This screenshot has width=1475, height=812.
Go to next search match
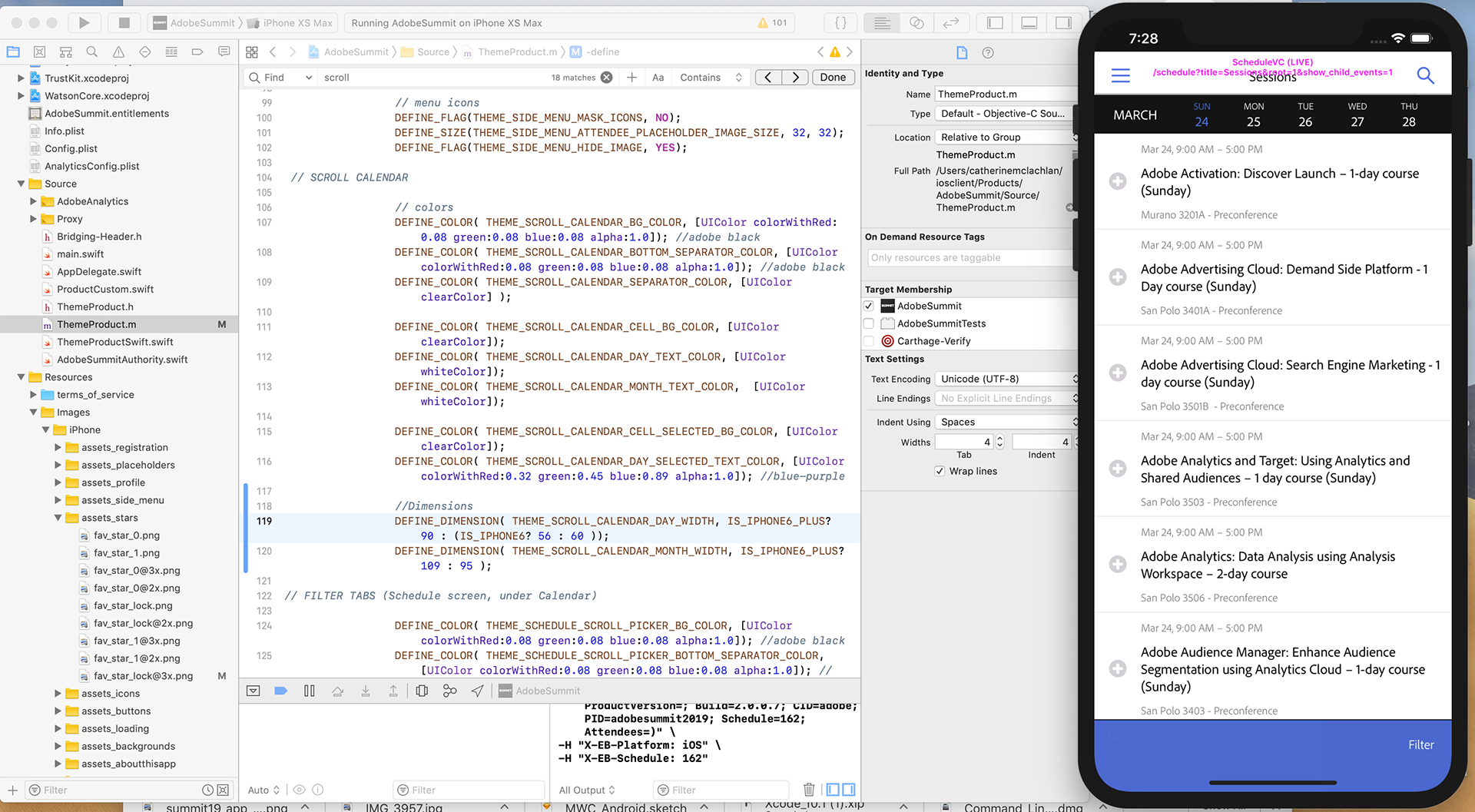796,78
